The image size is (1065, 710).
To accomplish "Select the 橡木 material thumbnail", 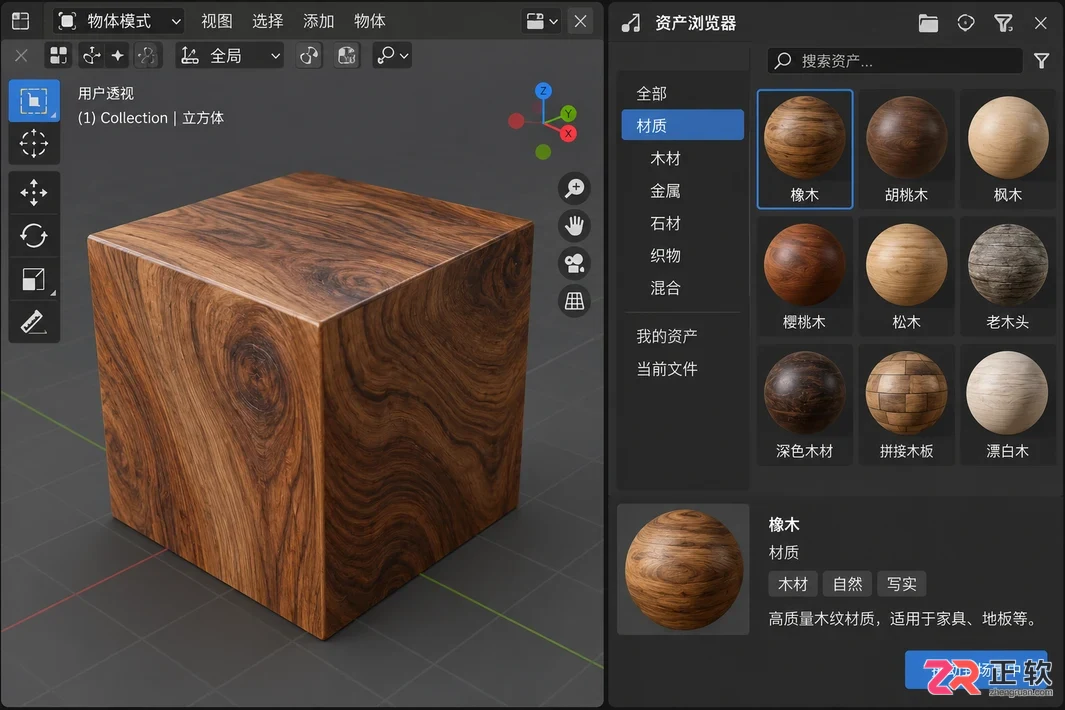I will coord(805,149).
